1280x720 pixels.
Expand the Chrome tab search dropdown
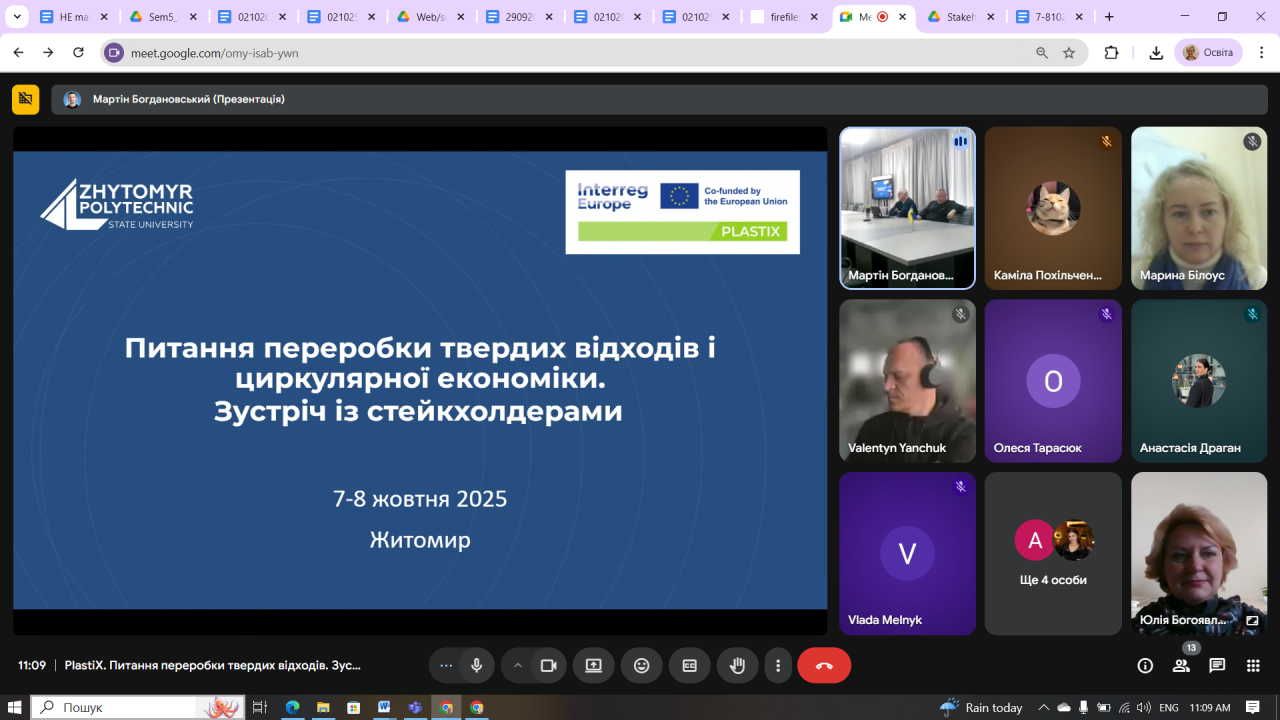coord(17,17)
